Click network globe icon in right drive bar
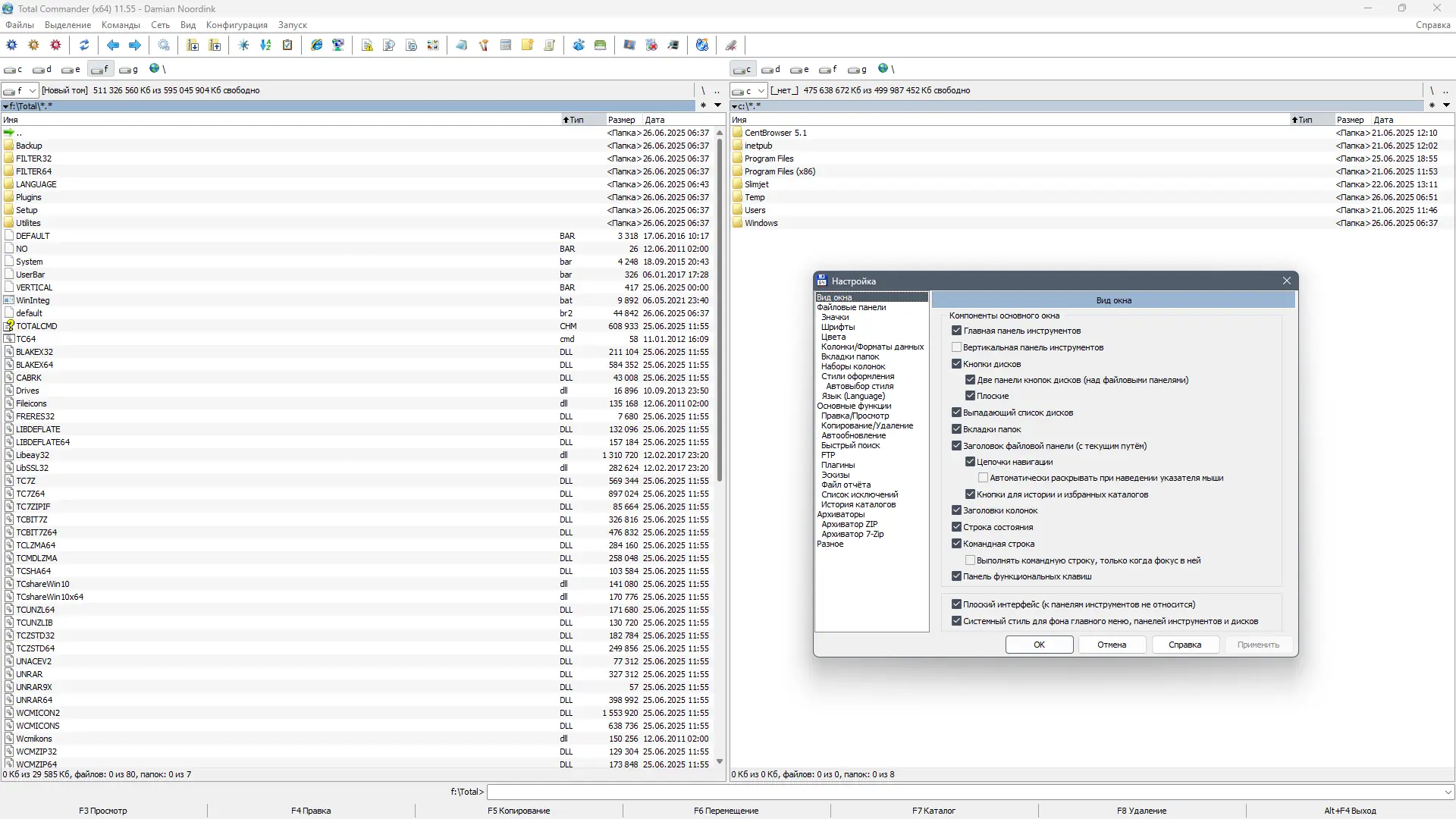Image resolution: width=1456 pixels, height=819 pixels. click(x=883, y=69)
